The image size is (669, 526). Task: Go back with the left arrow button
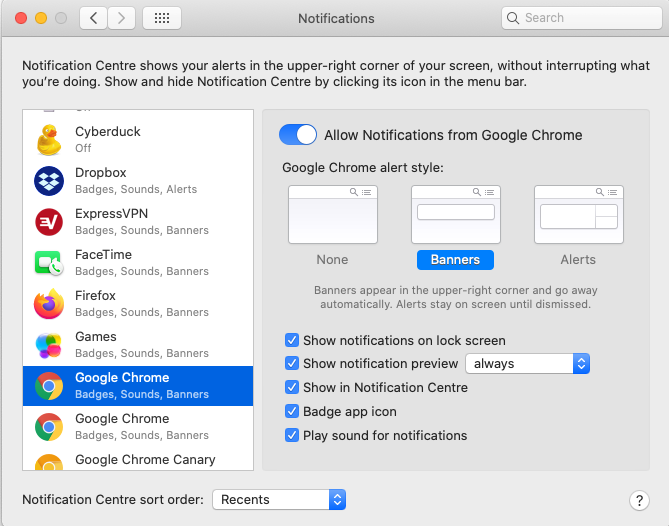coord(93,18)
